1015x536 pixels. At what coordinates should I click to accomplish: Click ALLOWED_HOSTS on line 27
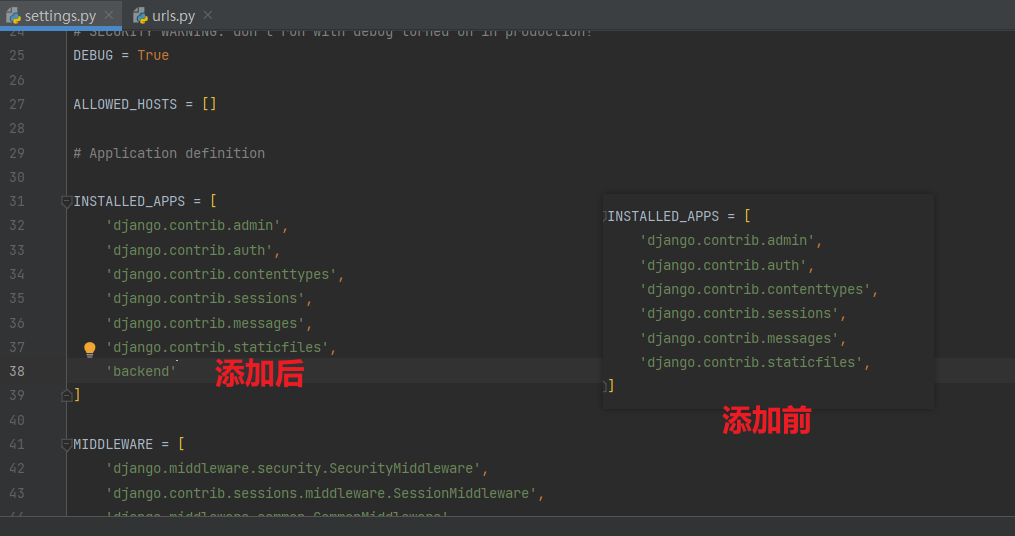(125, 104)
